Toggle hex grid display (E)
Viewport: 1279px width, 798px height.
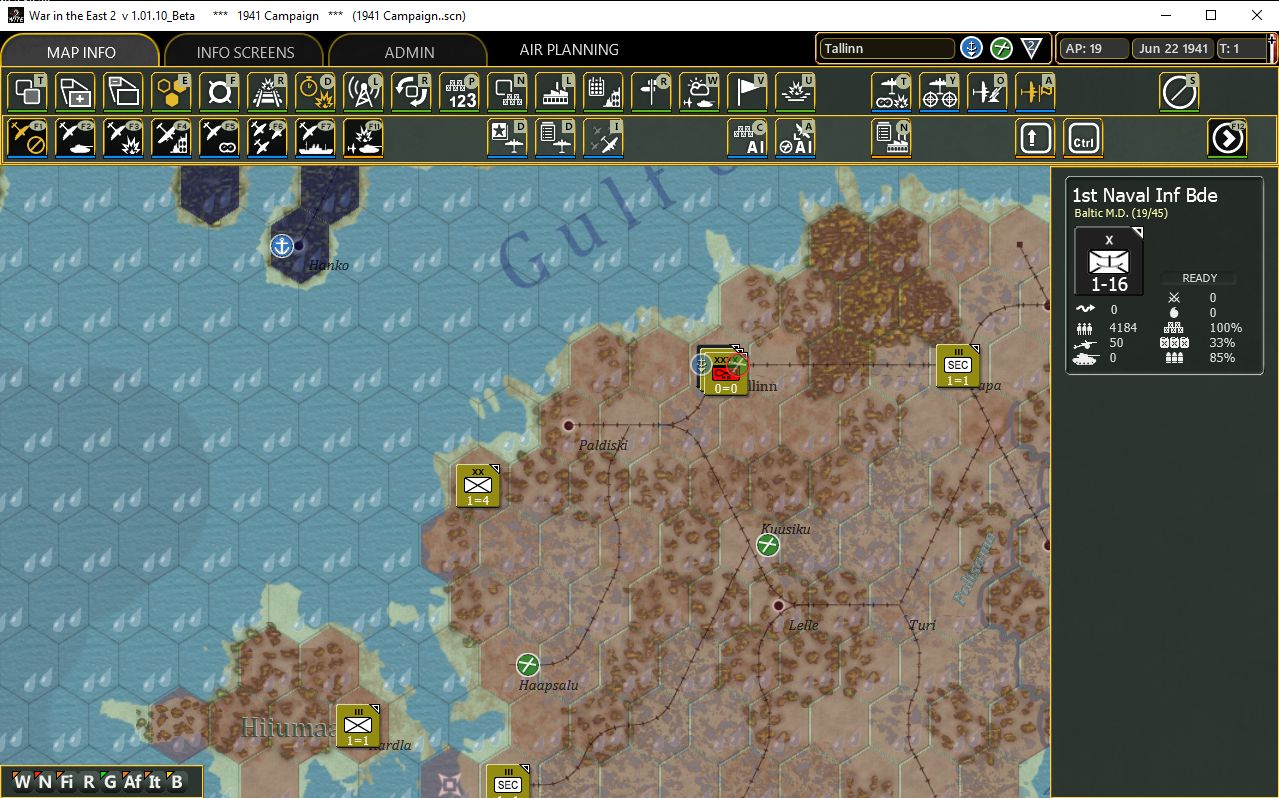171,92
